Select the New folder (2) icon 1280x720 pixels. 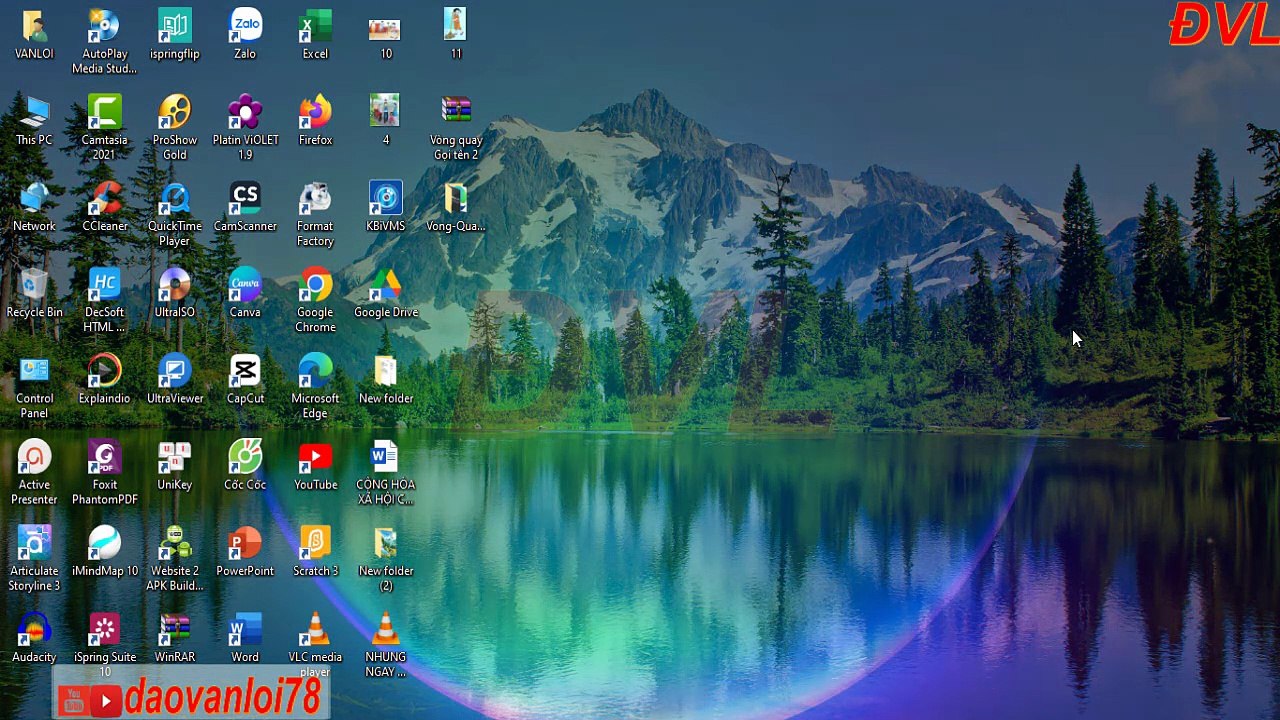[x=386, y=543]
